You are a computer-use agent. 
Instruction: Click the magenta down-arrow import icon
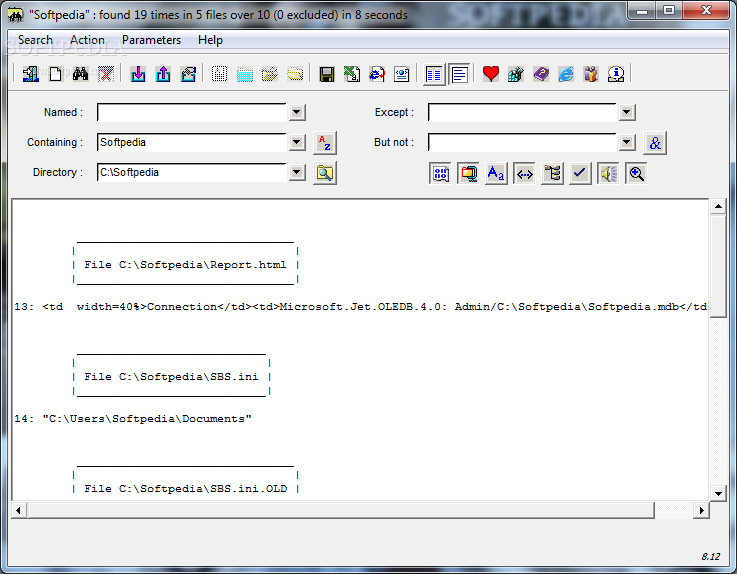[138, 74]
